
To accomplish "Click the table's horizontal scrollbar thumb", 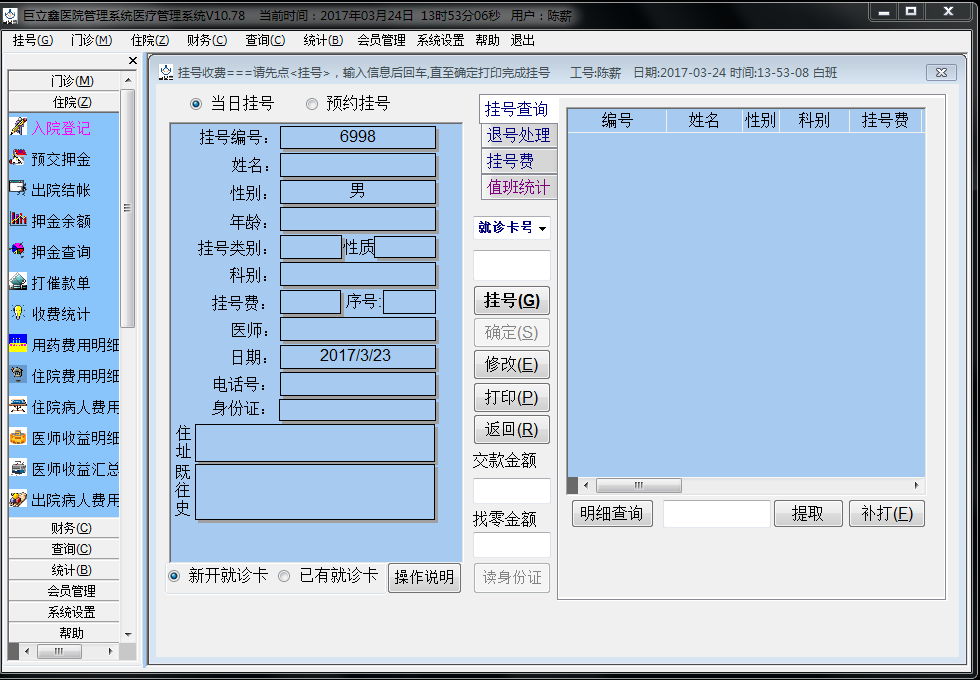I will coord(638,485).
